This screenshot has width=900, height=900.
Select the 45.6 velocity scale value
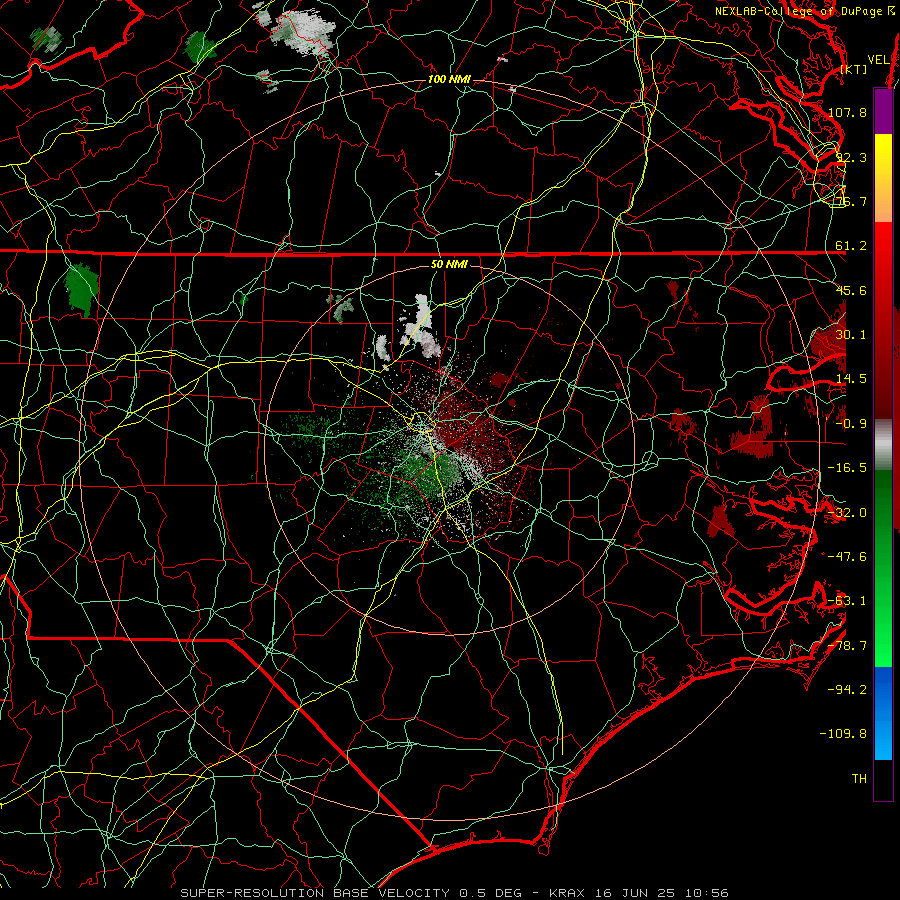click(x=851, y=290)
